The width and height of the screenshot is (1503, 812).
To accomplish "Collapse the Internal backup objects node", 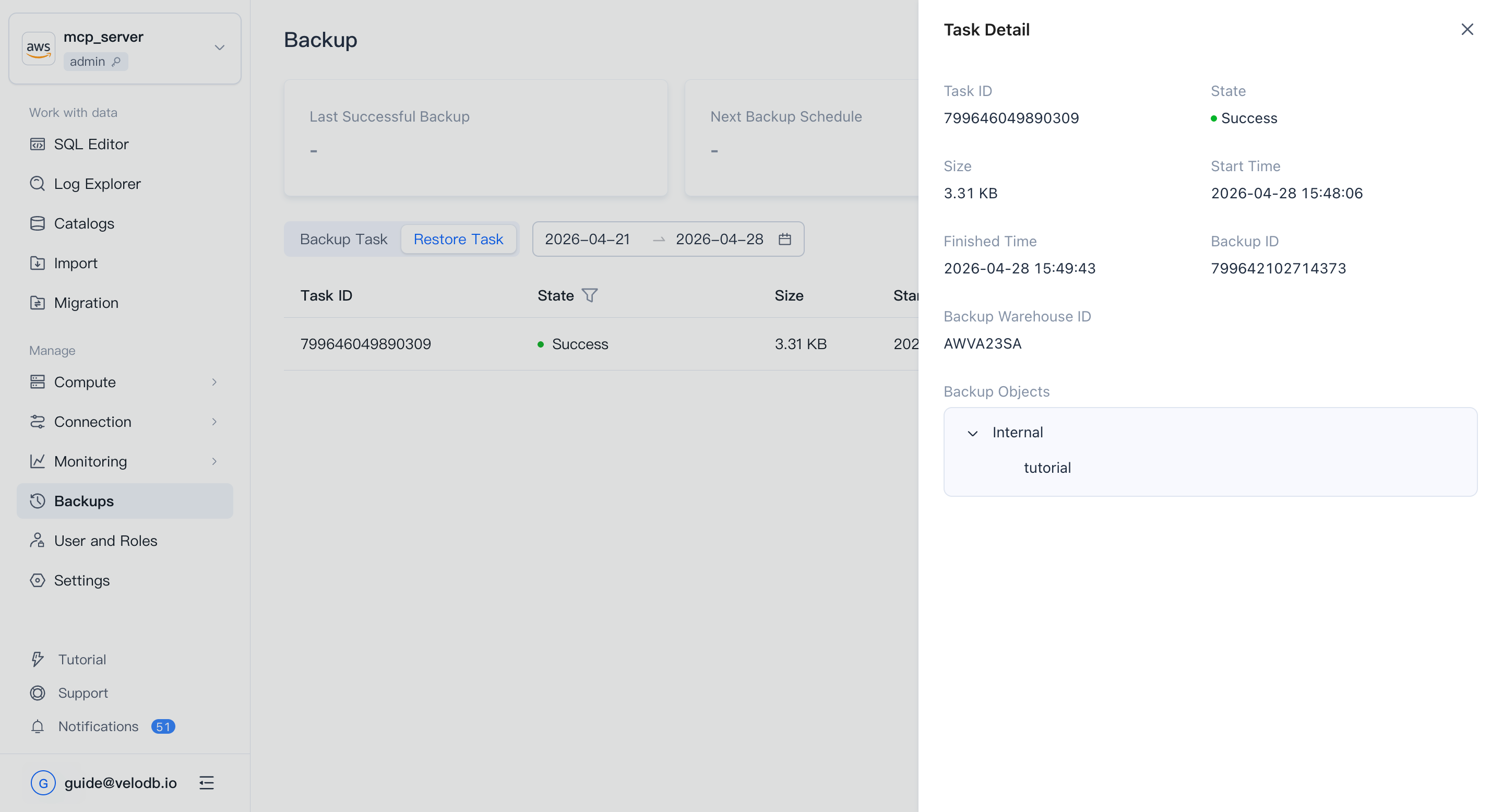I will [x=972, y=433].
